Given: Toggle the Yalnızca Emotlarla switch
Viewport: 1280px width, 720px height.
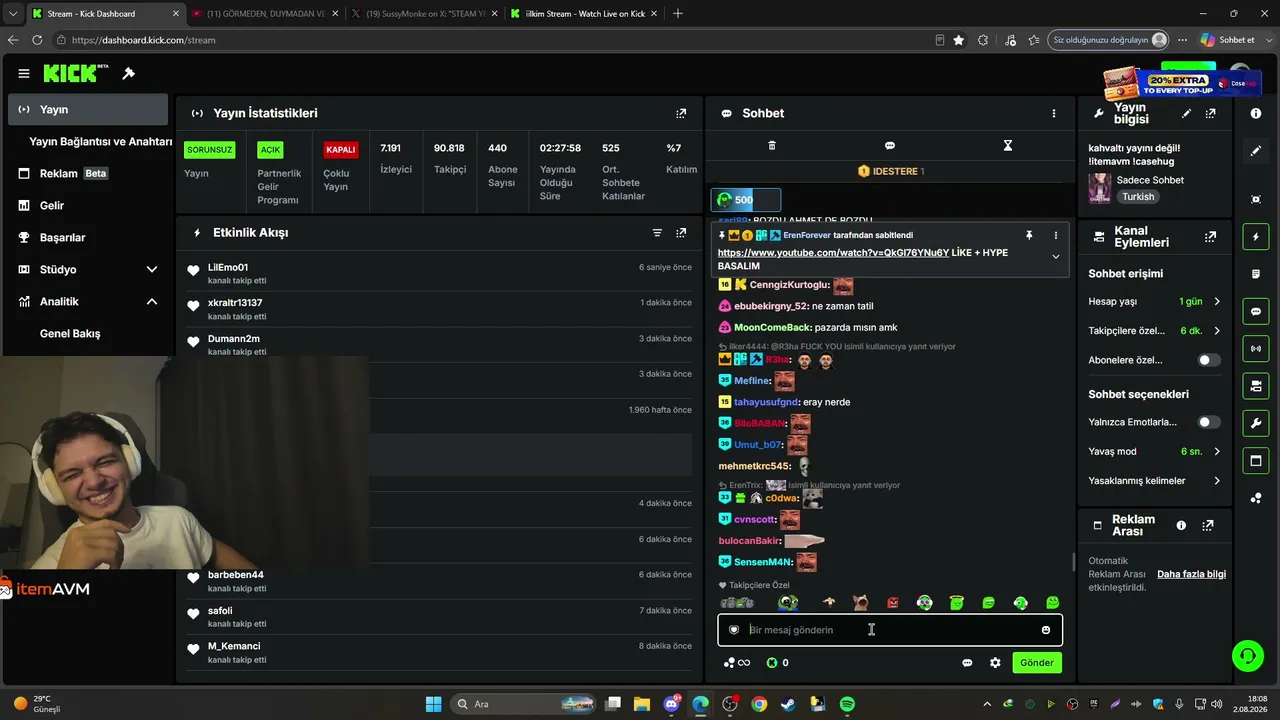Looking at the screenshot, I should pyautogui.click(x=1209, y=422).
